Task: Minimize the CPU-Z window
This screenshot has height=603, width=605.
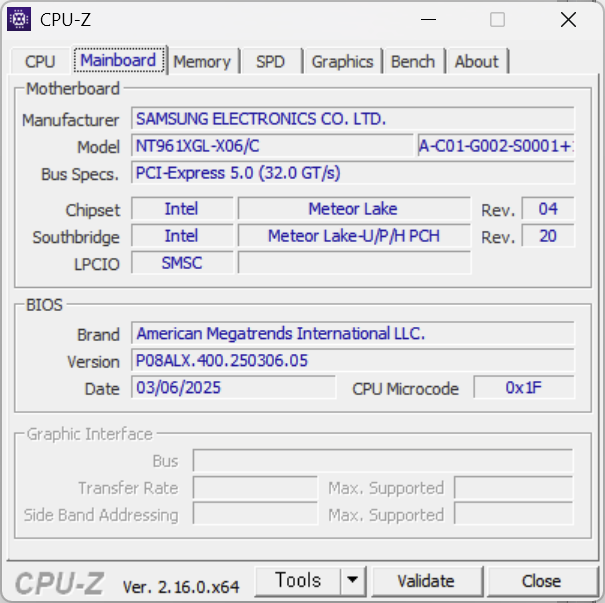Action: pos(428,19)
